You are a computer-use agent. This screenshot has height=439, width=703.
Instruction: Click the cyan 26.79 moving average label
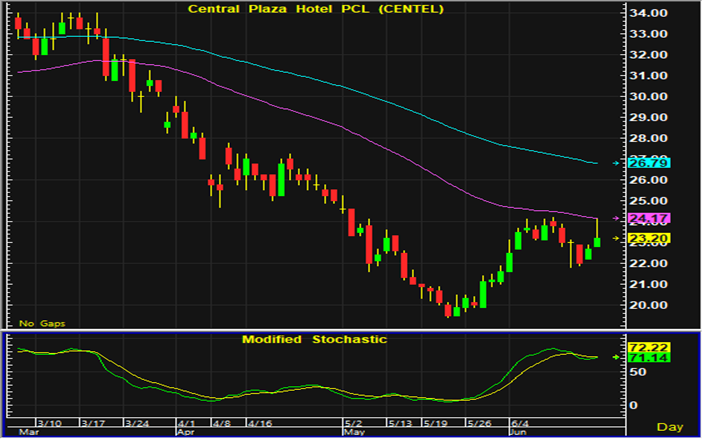point(649,163)
